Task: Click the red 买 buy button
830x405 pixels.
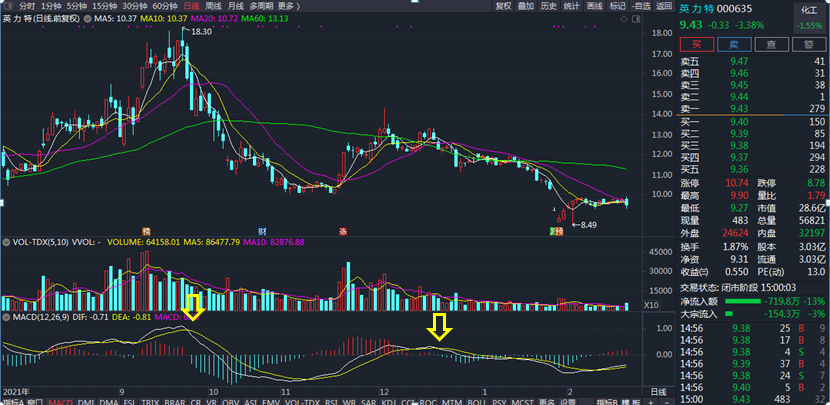Action: [697, 44]
